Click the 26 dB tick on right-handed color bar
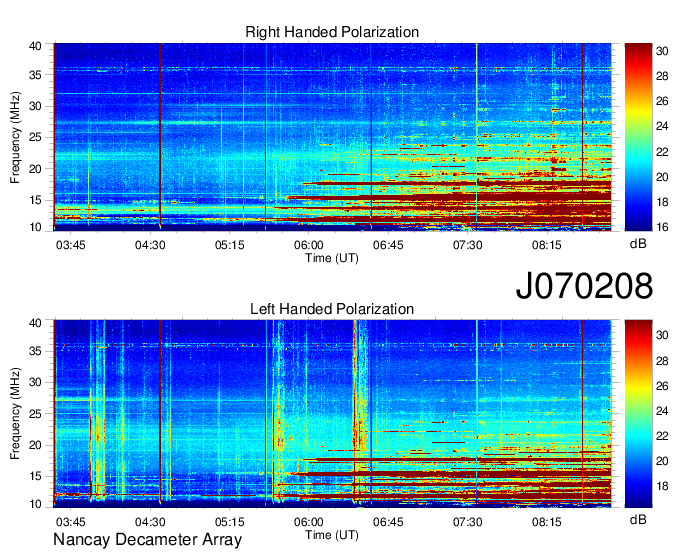This screenshot has height=552, width=680. [x=662, y=101]
